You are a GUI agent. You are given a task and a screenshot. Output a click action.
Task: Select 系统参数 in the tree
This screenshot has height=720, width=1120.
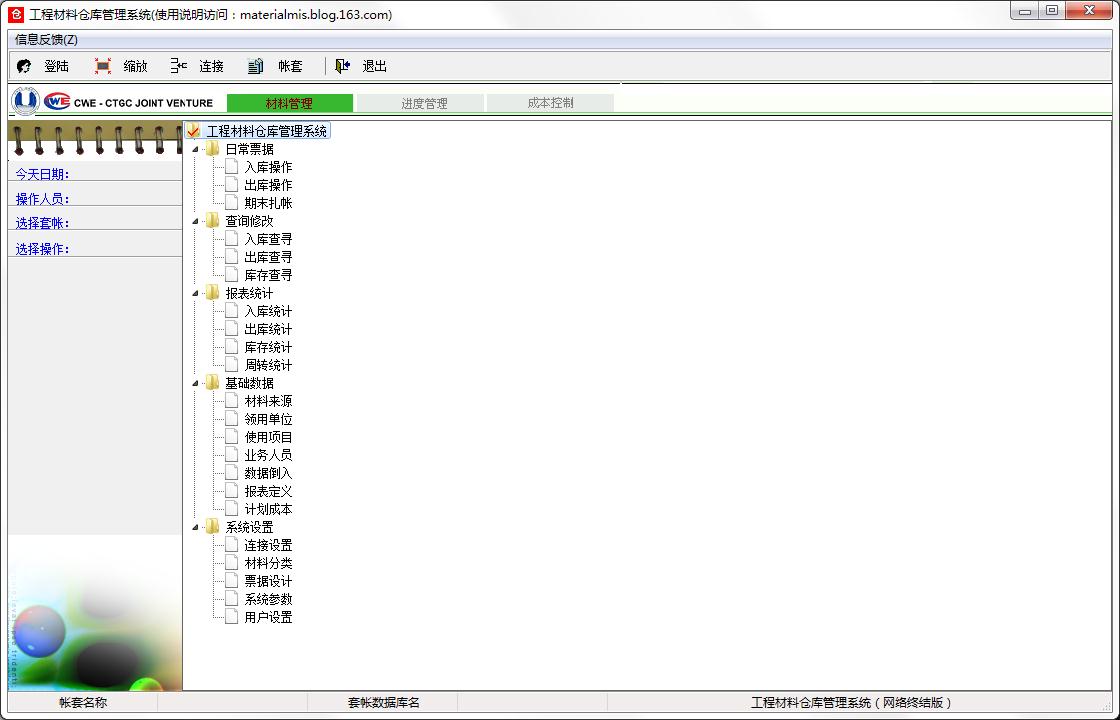tap(268, 599)
